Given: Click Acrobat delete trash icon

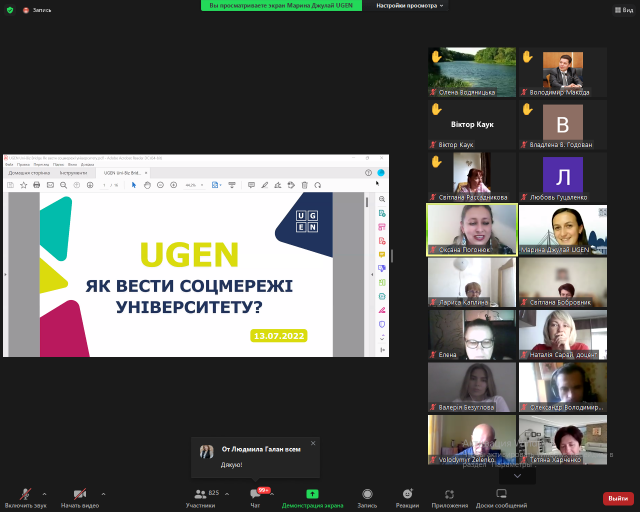Looking at the screenshot, I should 304,185.
